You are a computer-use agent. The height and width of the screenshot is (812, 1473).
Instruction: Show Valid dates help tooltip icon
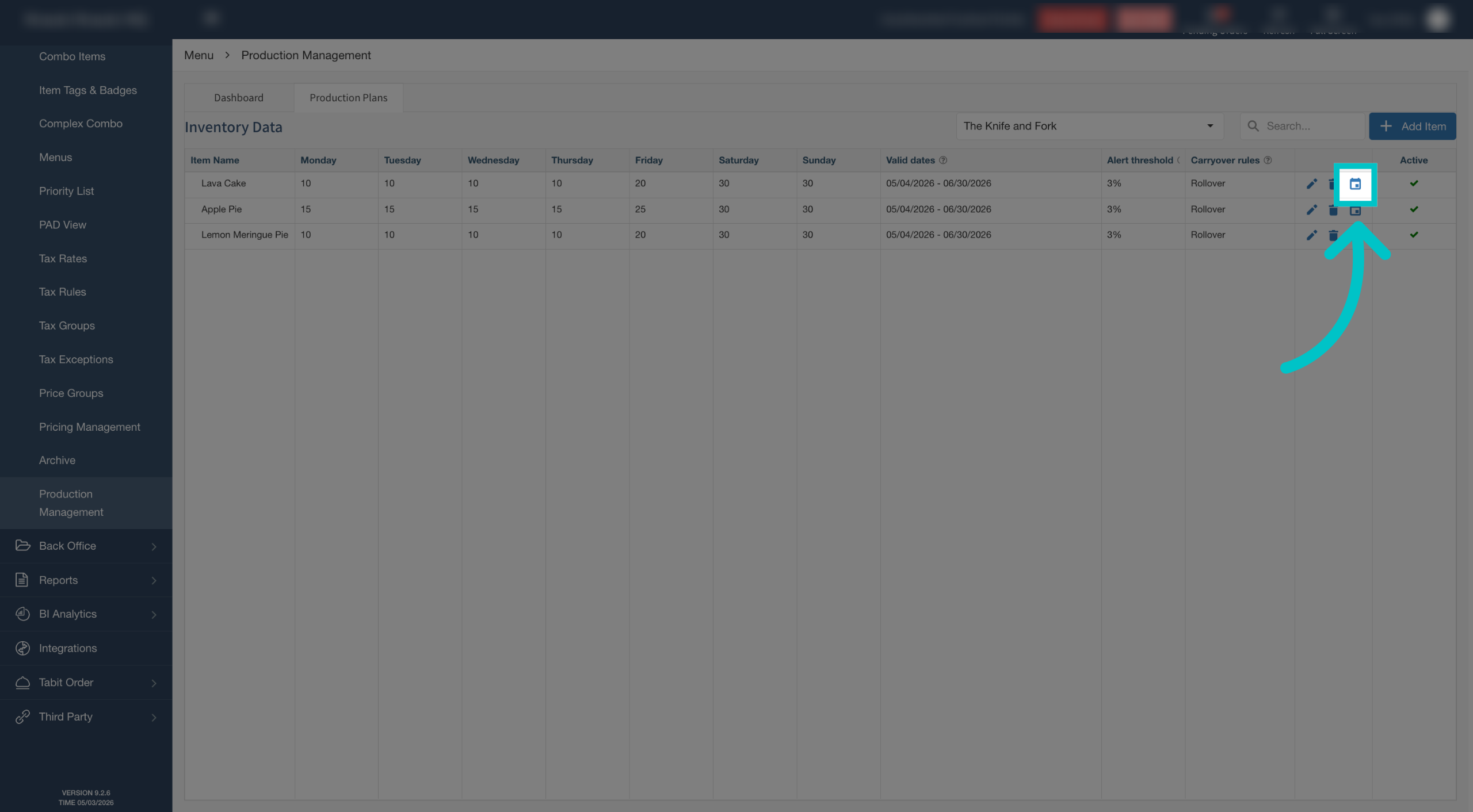[x=942, y=160]
